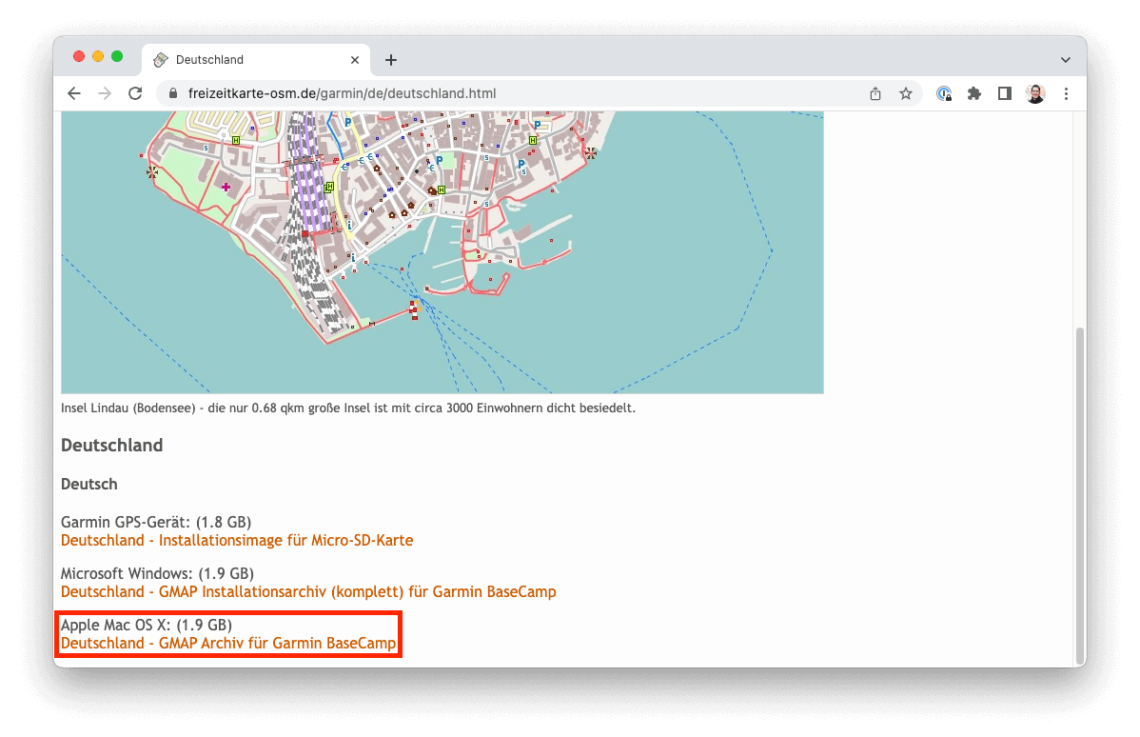The image size is (1140, 737).
Task: Open Chrome's three-dot menu
Action: point(1065,93)
